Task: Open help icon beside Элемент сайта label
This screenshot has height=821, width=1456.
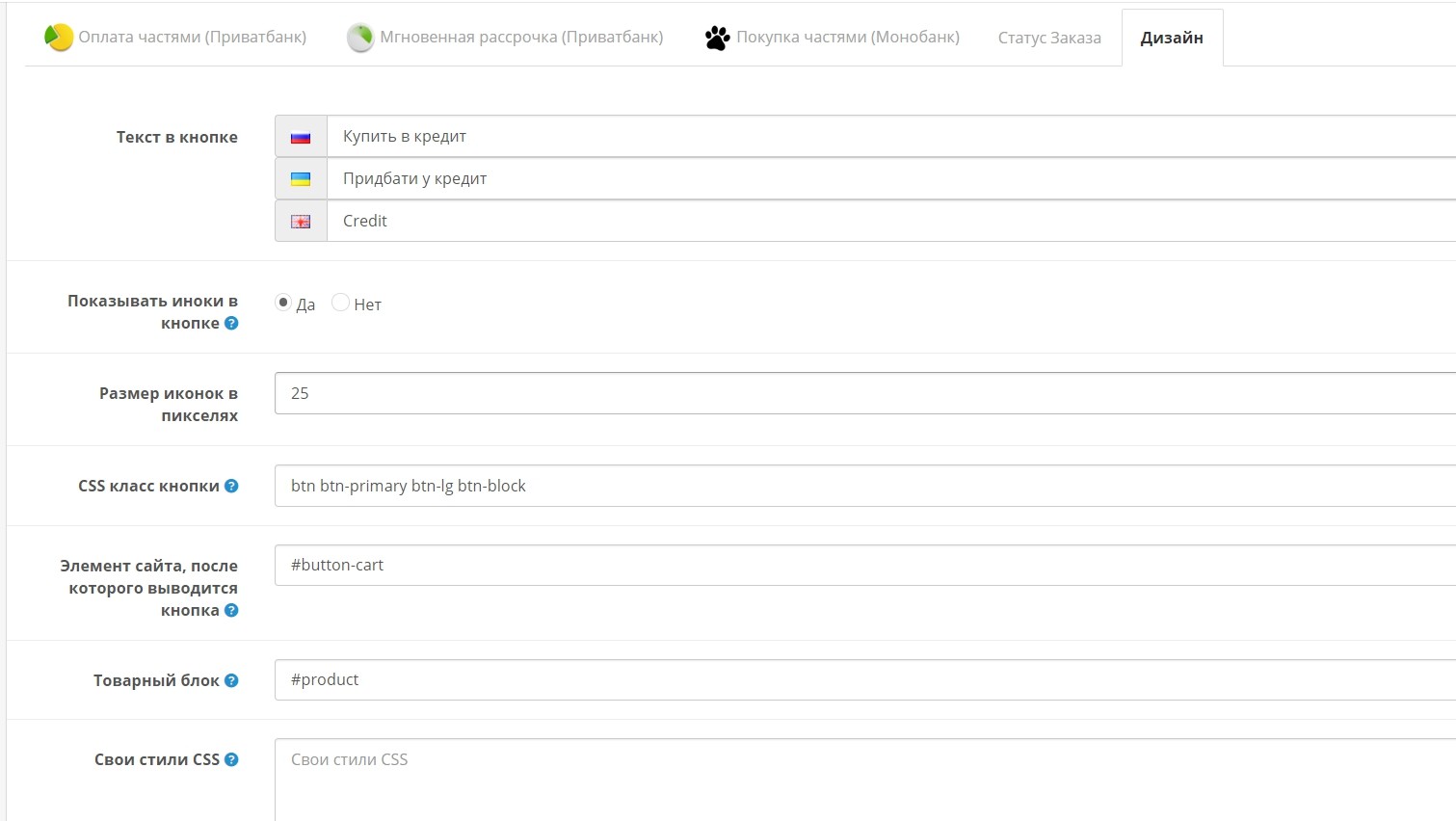Action: click(231, 610)
